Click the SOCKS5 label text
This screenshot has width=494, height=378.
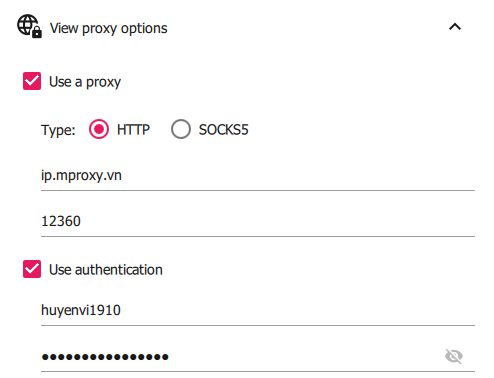coord(224,130)
